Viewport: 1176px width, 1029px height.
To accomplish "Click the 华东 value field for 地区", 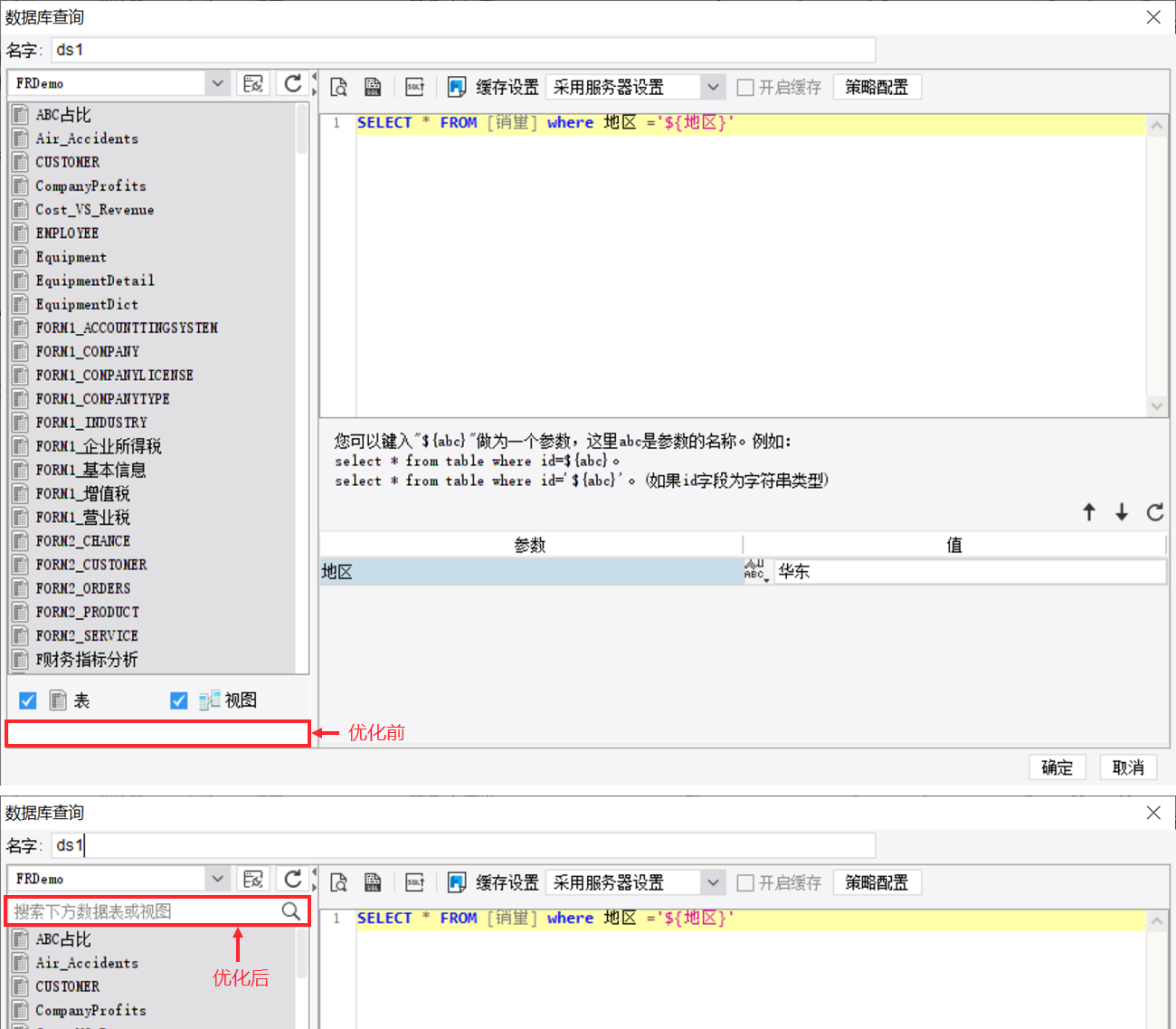I will (970, 571).
